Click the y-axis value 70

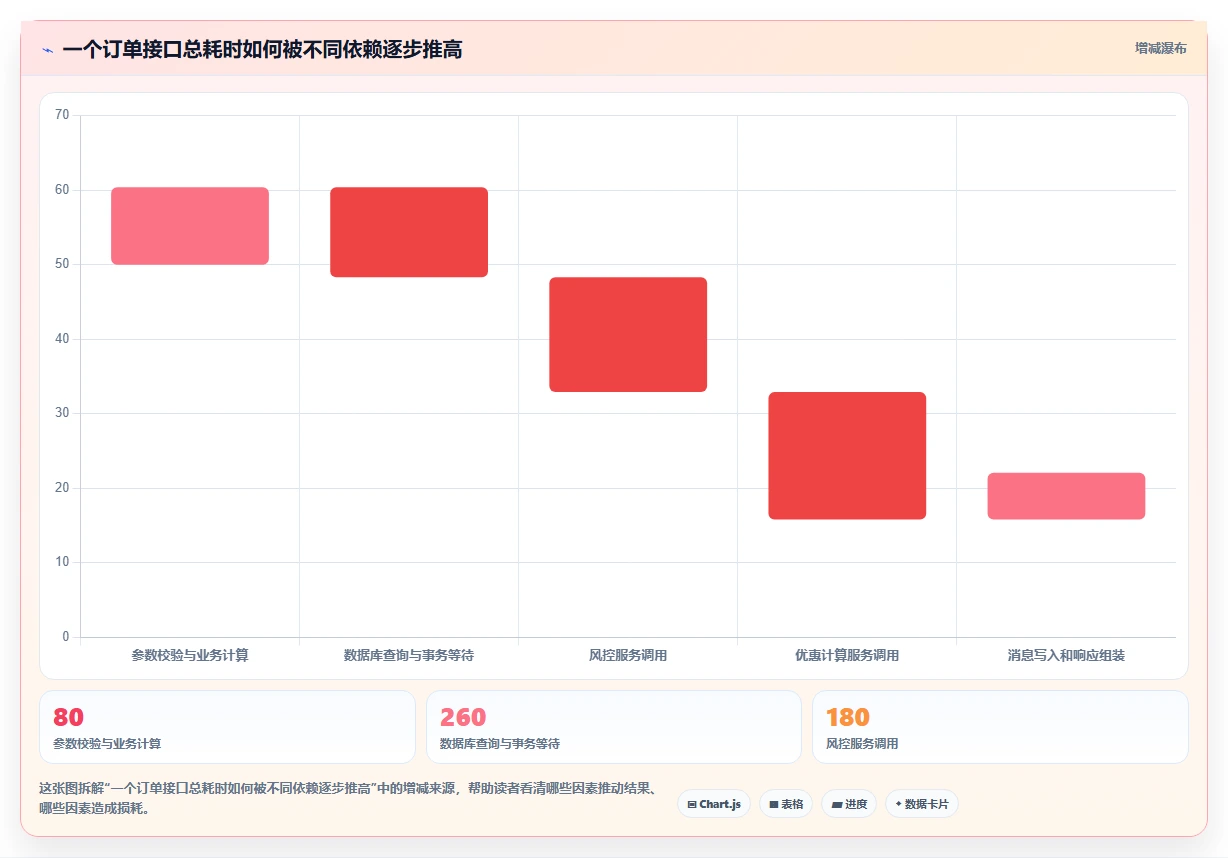[62, 115]
